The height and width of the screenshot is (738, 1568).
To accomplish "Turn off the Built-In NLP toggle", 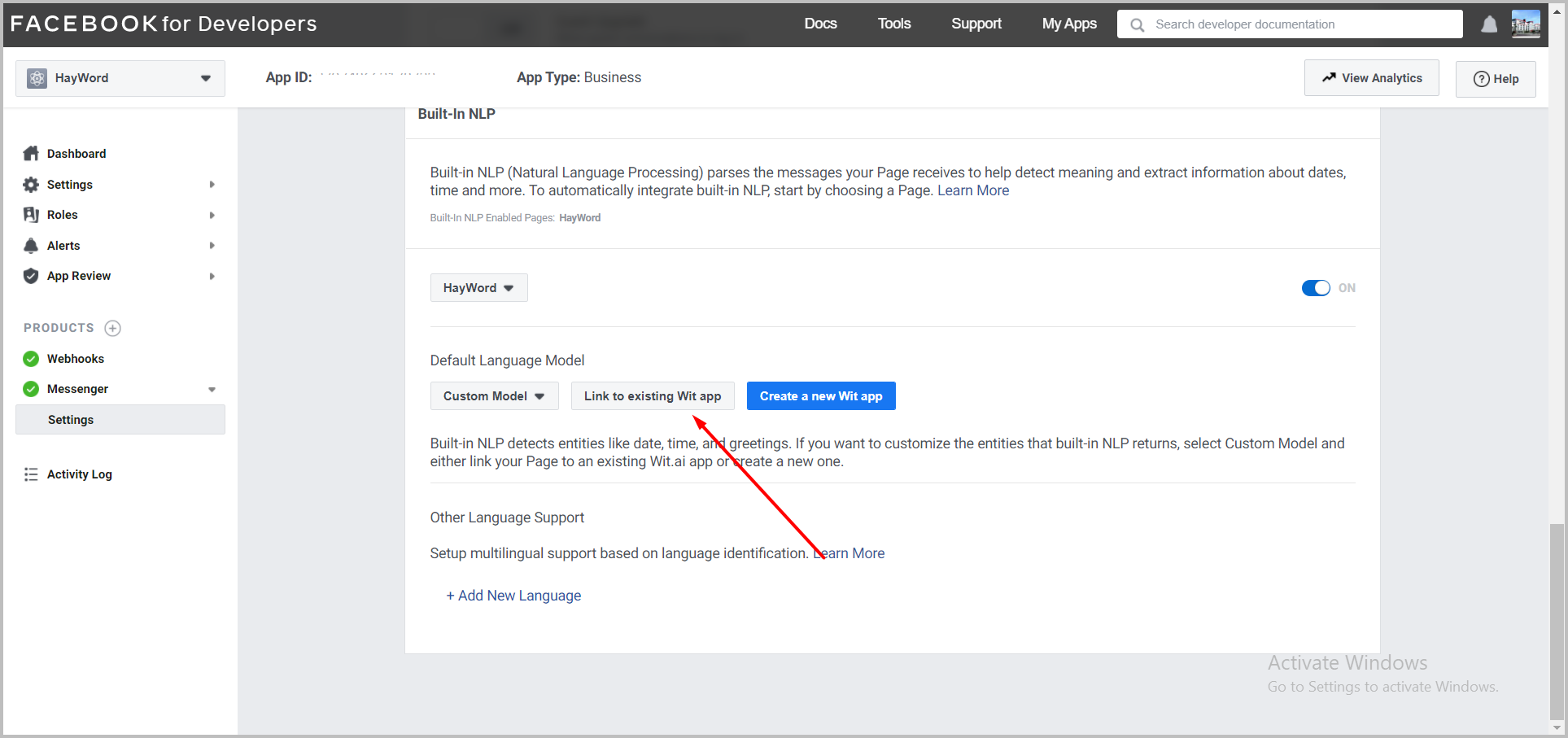I will 1316,288.
